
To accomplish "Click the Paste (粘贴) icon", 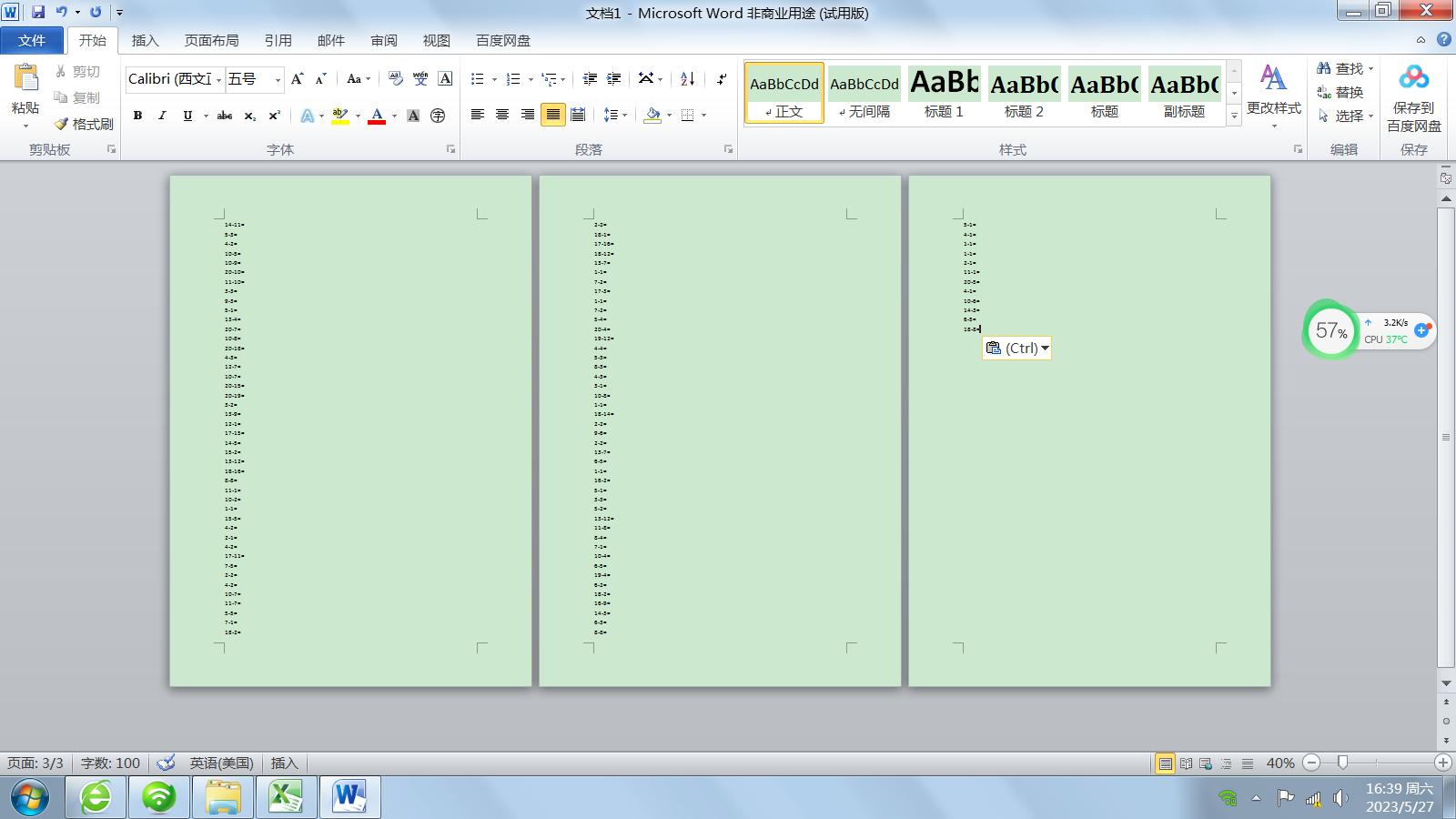I will coord(25,80).
